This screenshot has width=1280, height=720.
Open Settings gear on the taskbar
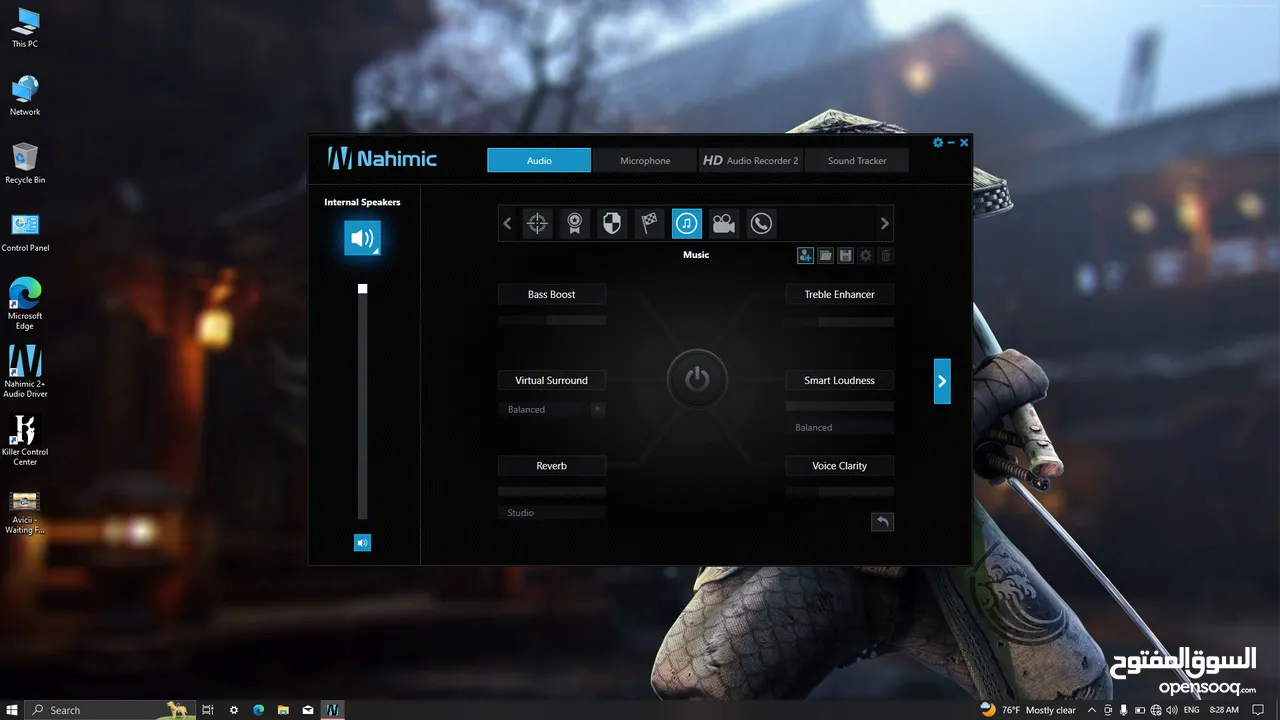pyautogui.click(x=234, y=710)
